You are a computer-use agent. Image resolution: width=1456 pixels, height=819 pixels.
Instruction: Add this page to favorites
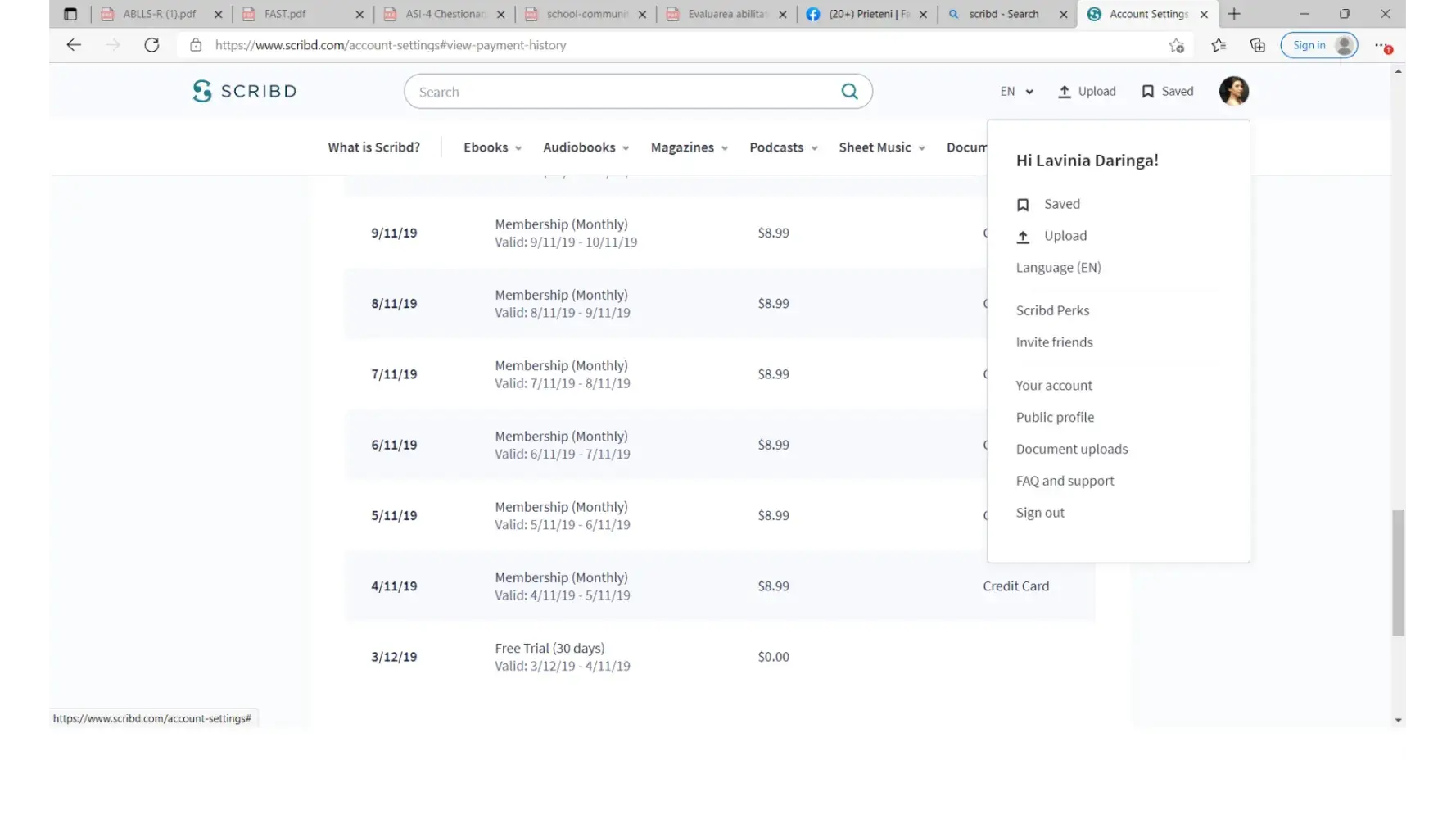pos(1176,46)
